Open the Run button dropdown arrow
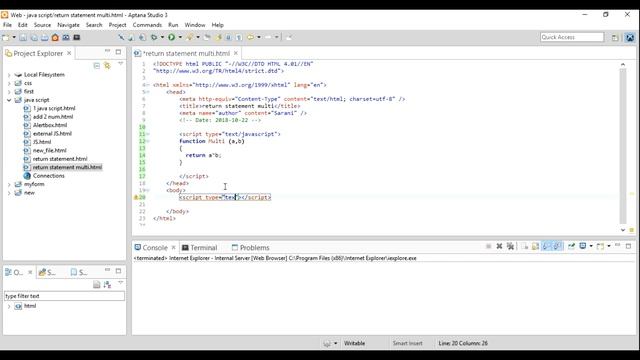The height and width of the screenshot is (360, 640). [180, 38]
